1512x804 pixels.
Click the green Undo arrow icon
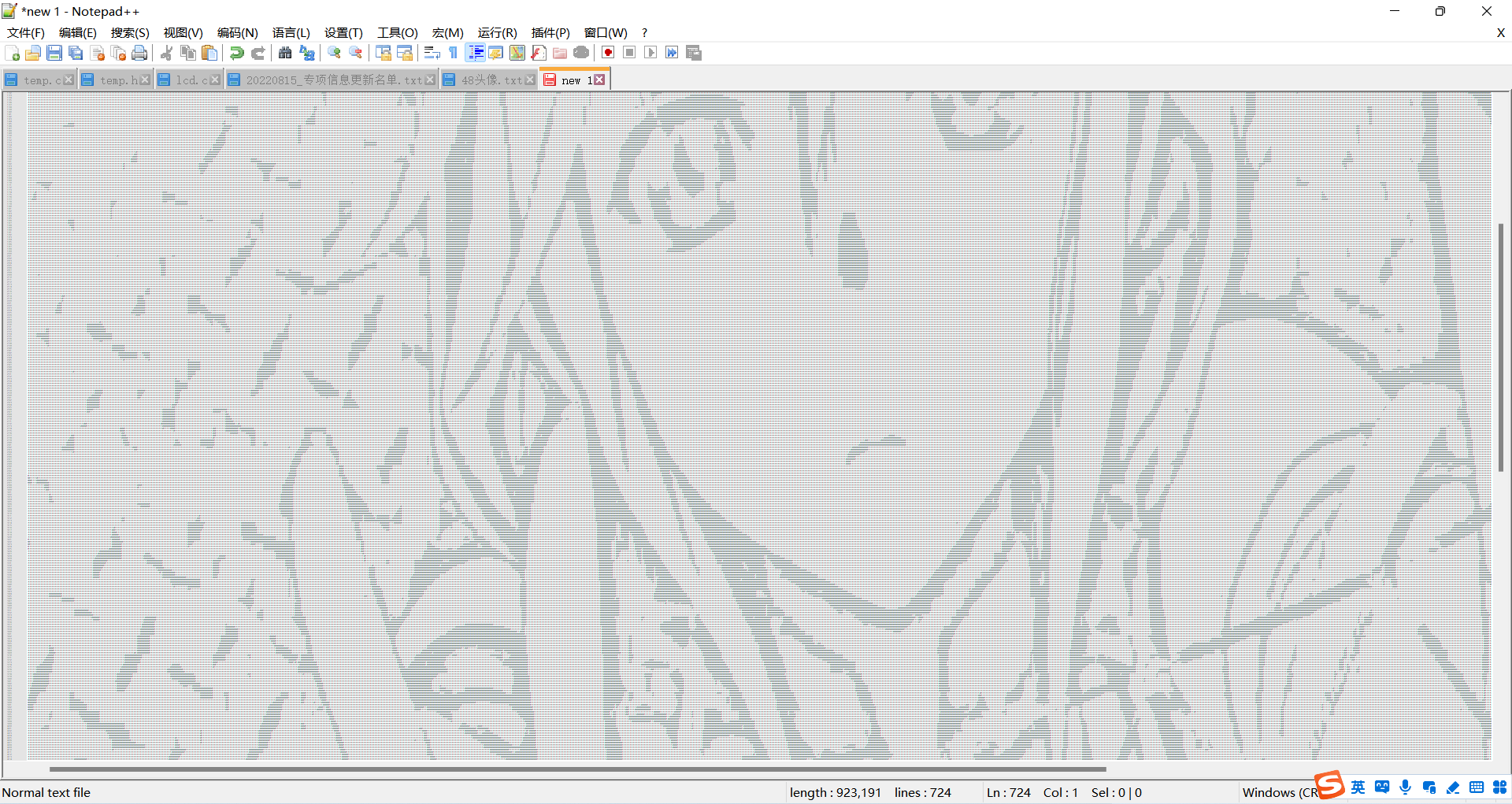click(236, 53)
